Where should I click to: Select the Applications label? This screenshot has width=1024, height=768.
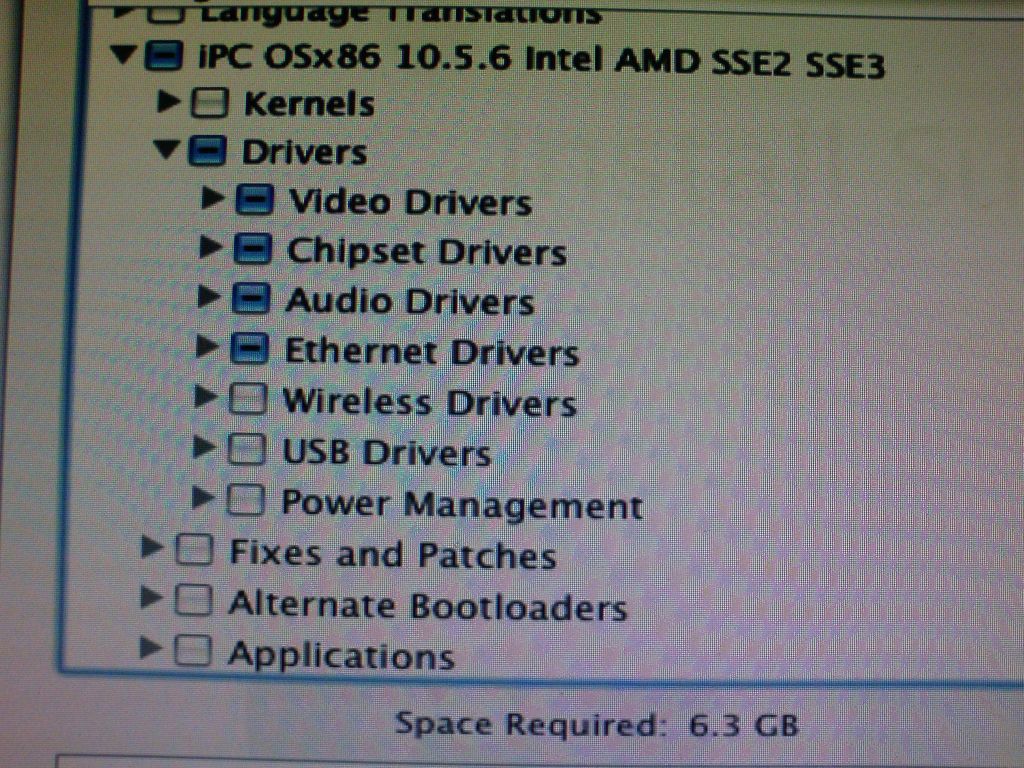pyautogui.click(x=341, y=656)
